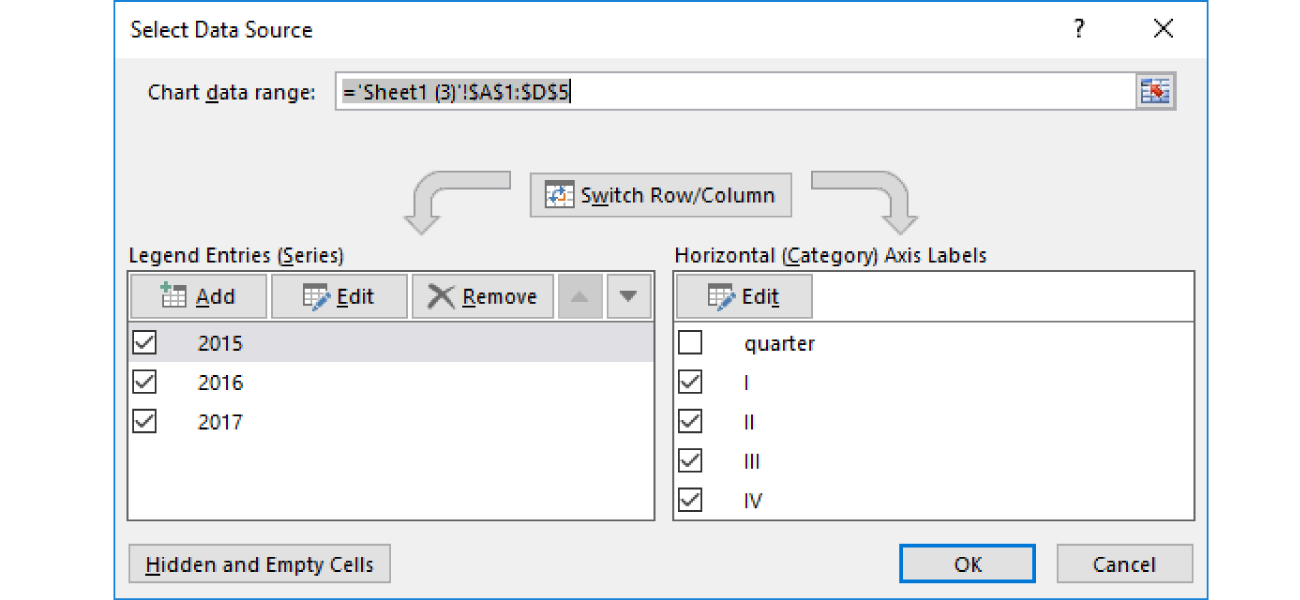Confirm changes with OK
Screen dimensions: 1300x600
pos(966,563)
